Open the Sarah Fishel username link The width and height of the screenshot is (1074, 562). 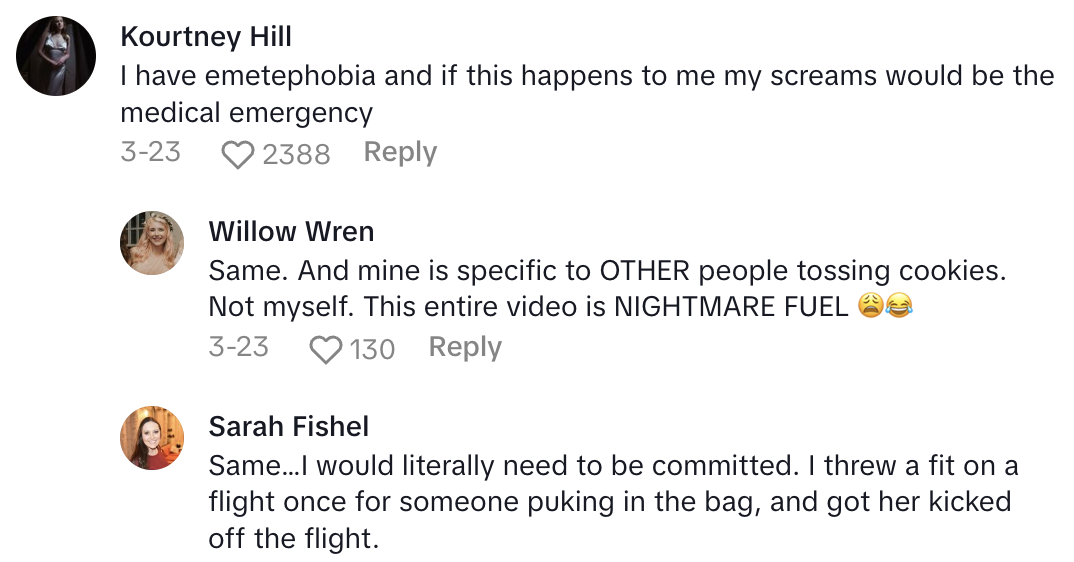click(x=289, y=427)
